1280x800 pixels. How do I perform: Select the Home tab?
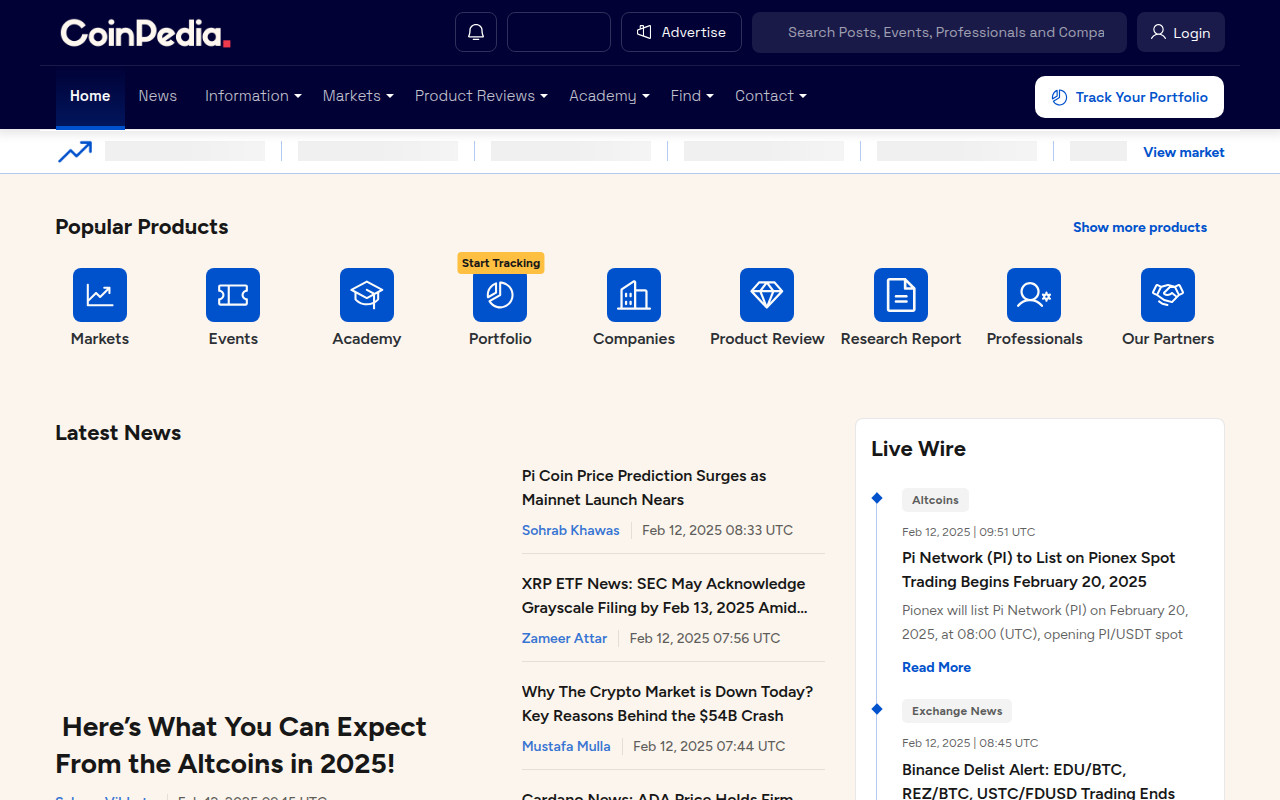90,96
